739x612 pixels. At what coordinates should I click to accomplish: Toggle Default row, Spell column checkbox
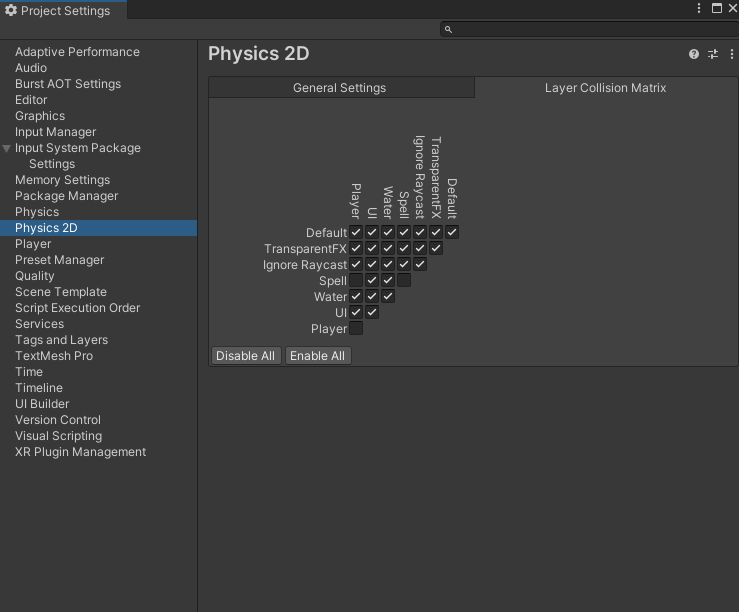pos(404,232)
